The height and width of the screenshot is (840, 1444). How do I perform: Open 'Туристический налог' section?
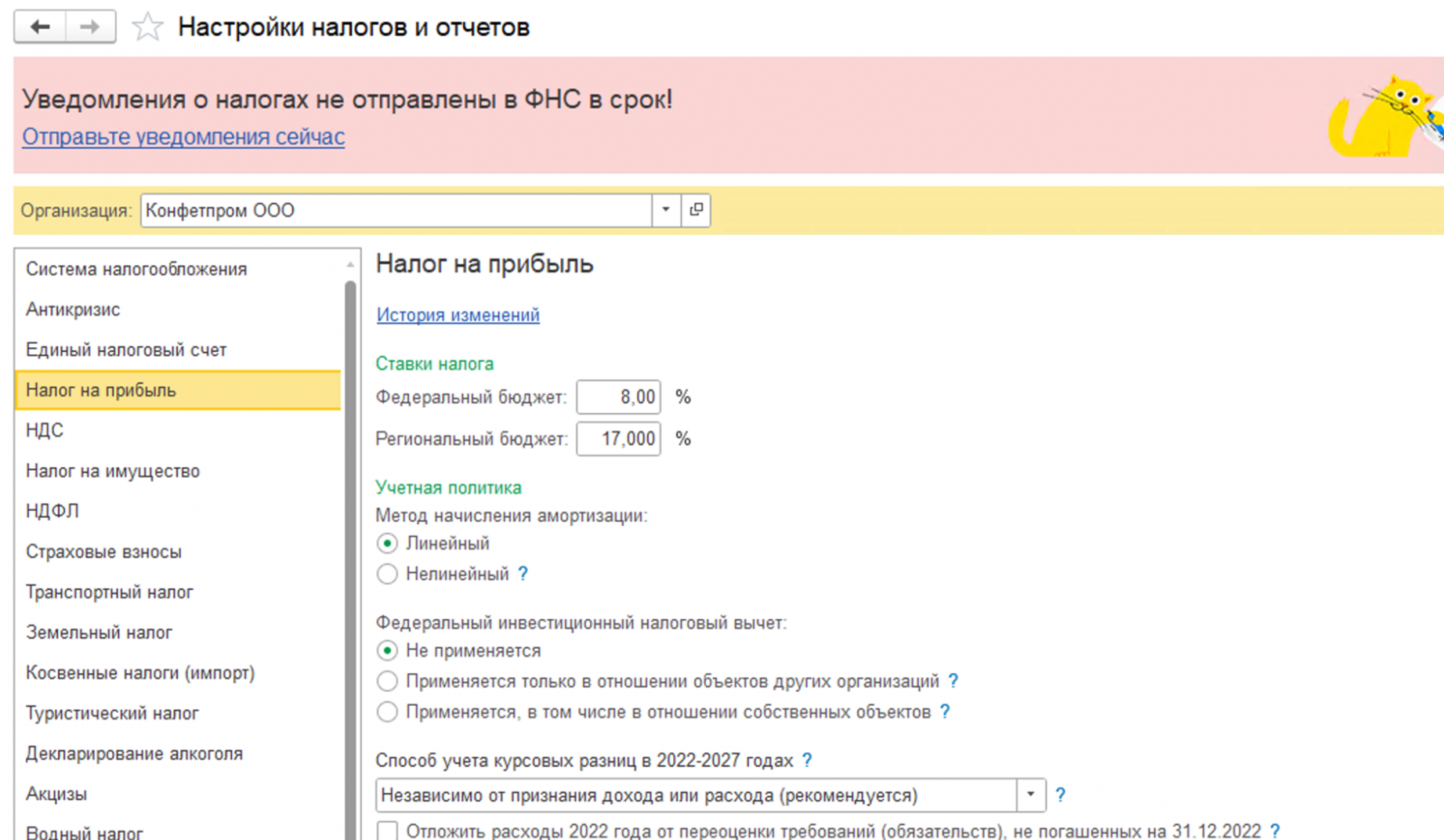tap(178, 713)
